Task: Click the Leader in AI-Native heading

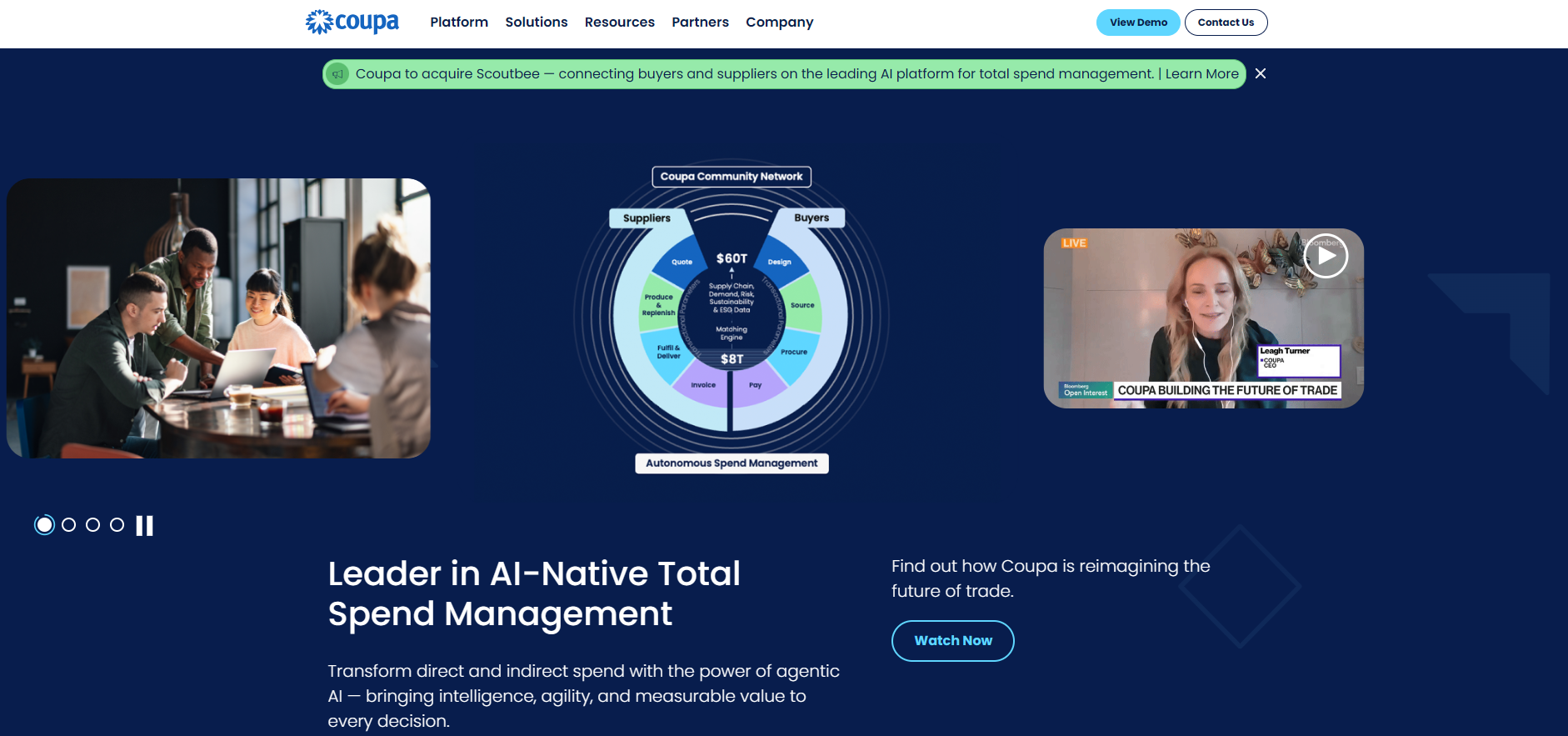Action: point(534,593)
